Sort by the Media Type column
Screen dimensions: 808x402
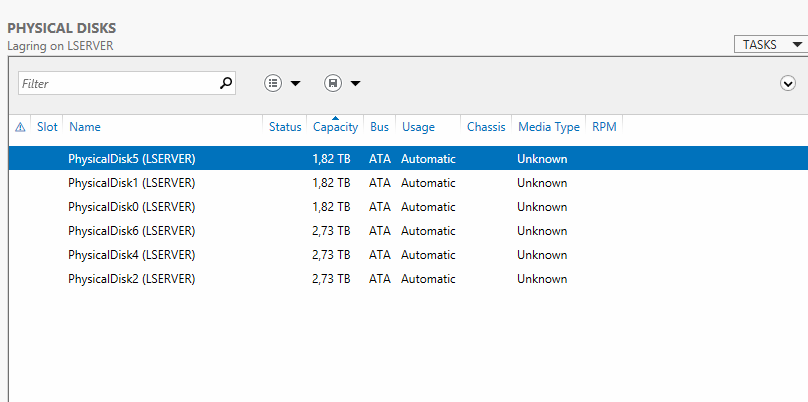click(549, 127)
